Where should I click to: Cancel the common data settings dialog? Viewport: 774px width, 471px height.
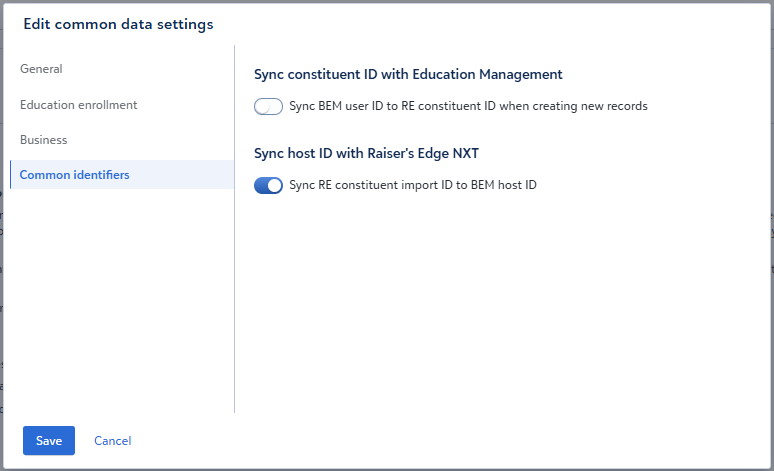pos(112,441)
